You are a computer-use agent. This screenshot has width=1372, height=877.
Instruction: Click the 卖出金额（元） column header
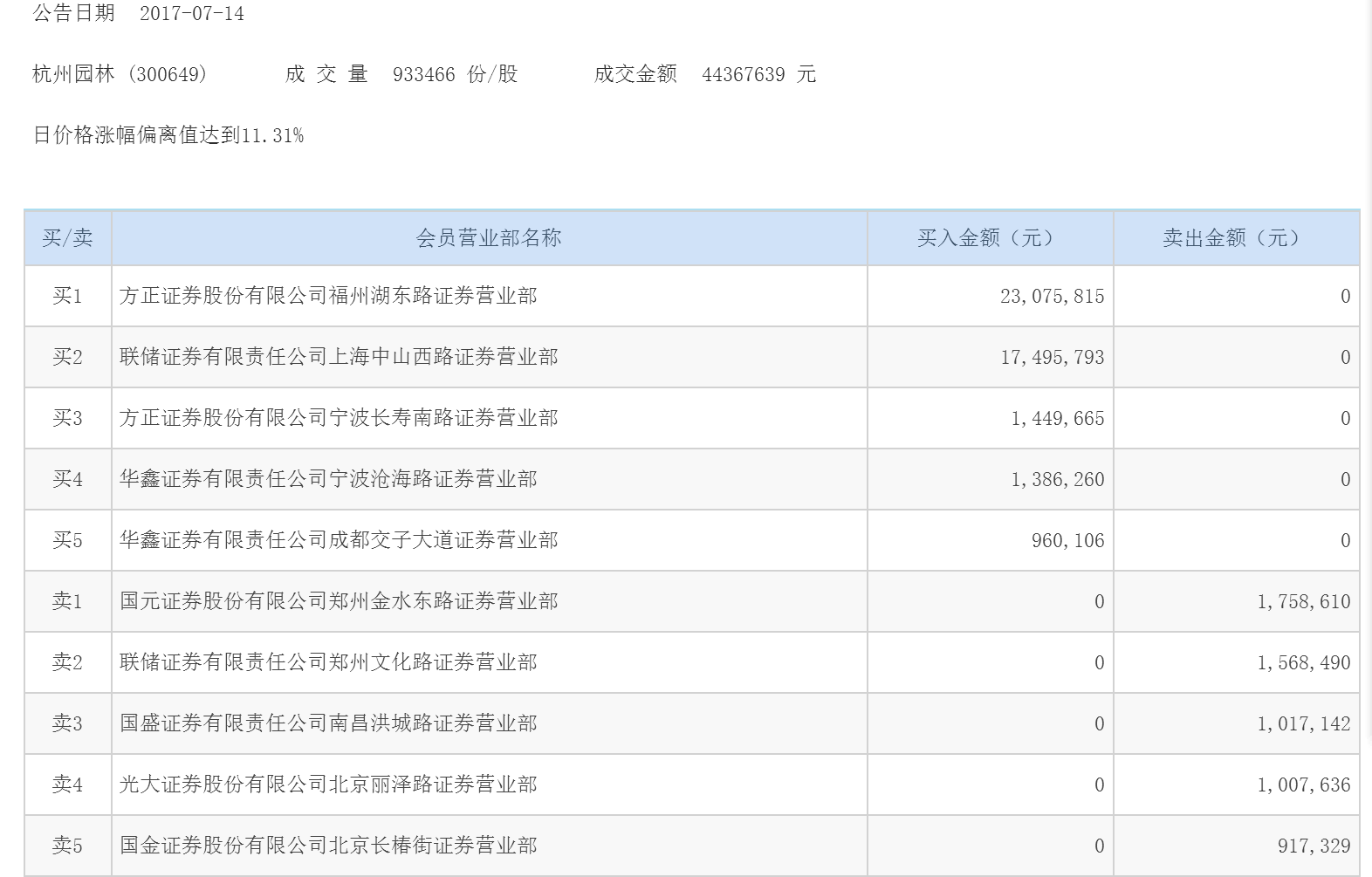pyautogui.click(x=1236, y=238)
